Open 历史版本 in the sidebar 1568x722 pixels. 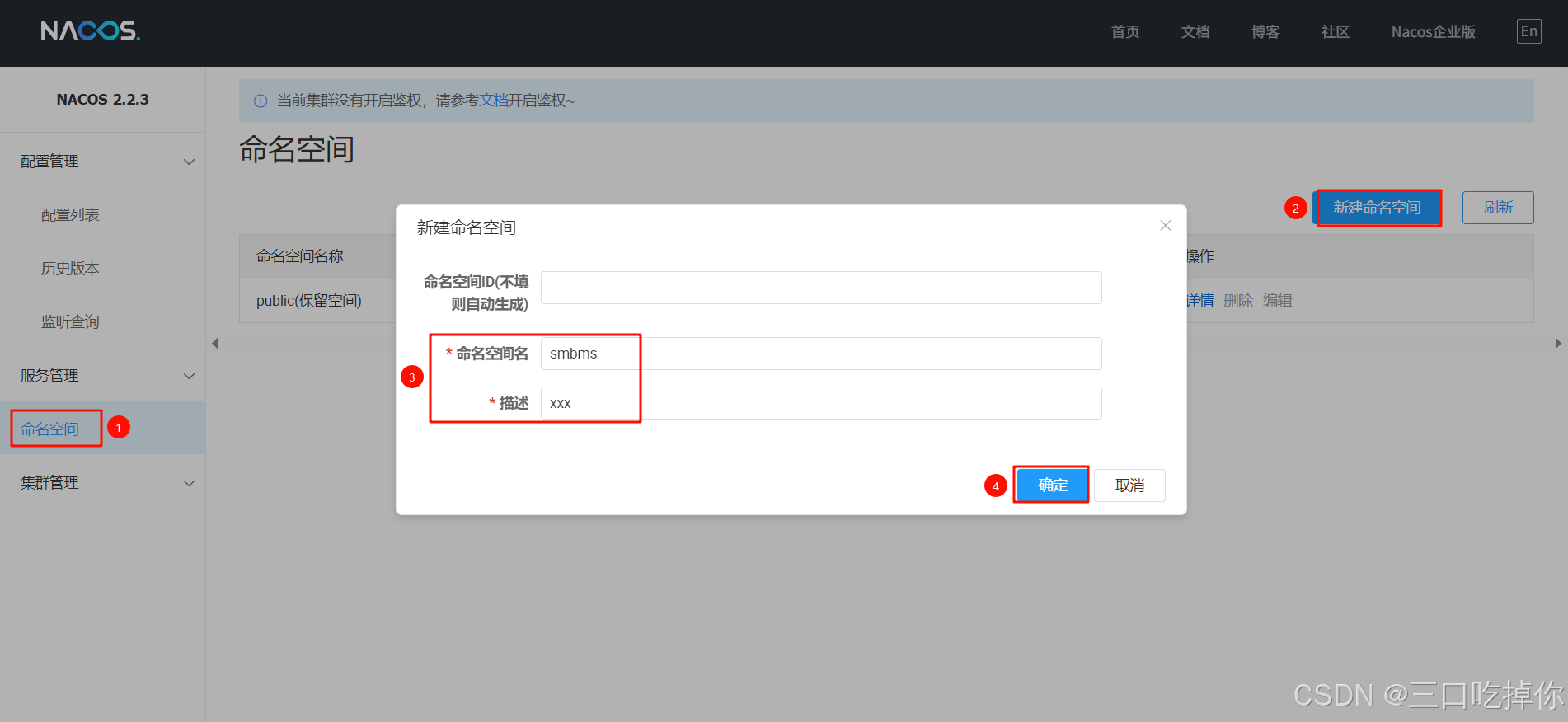coord(70,269)
